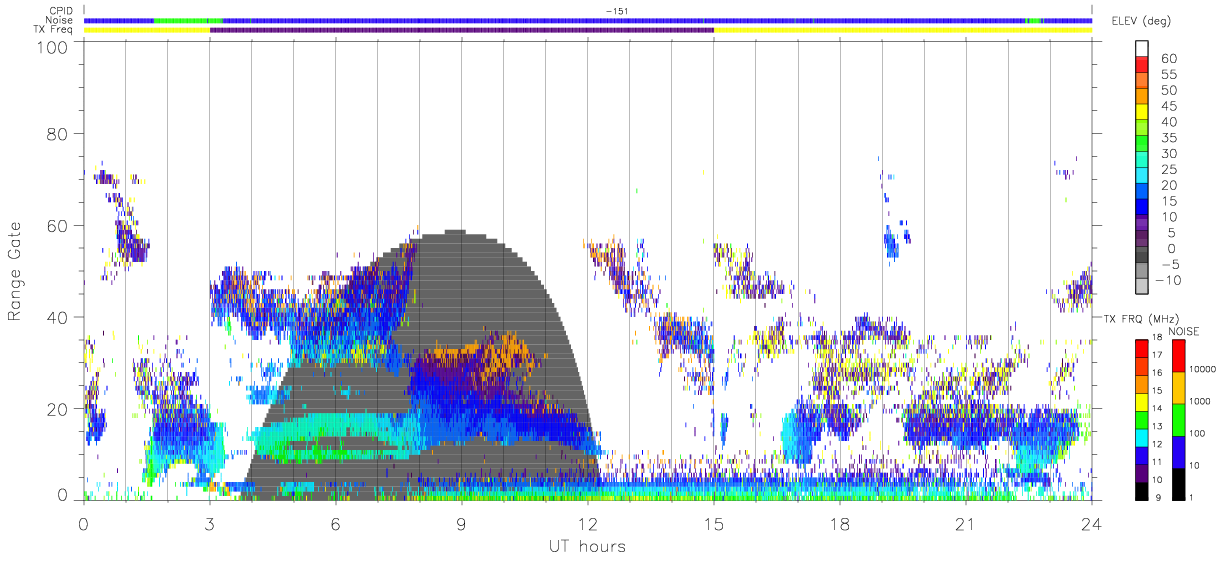Click the green segment of the NOISE colorbar
This screenshot has width=1228, height=567.
[1178, 419]
